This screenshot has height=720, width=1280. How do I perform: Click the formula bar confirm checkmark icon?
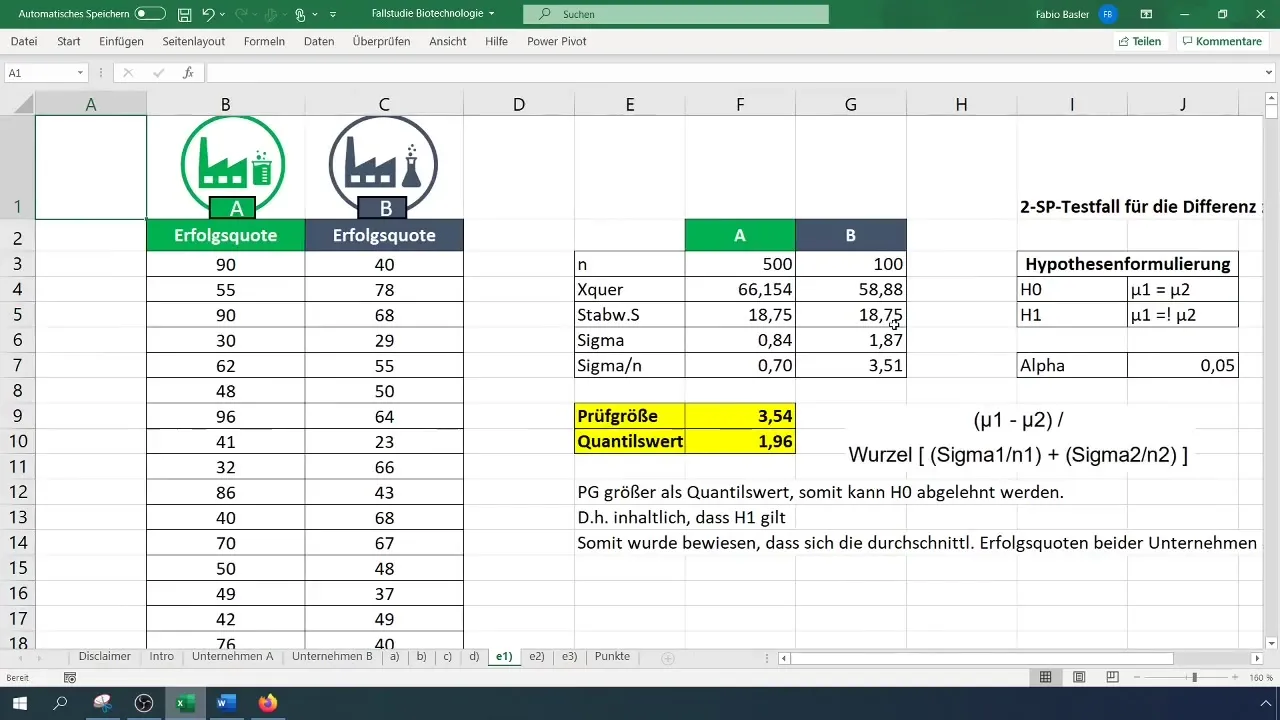coord(158,73)
